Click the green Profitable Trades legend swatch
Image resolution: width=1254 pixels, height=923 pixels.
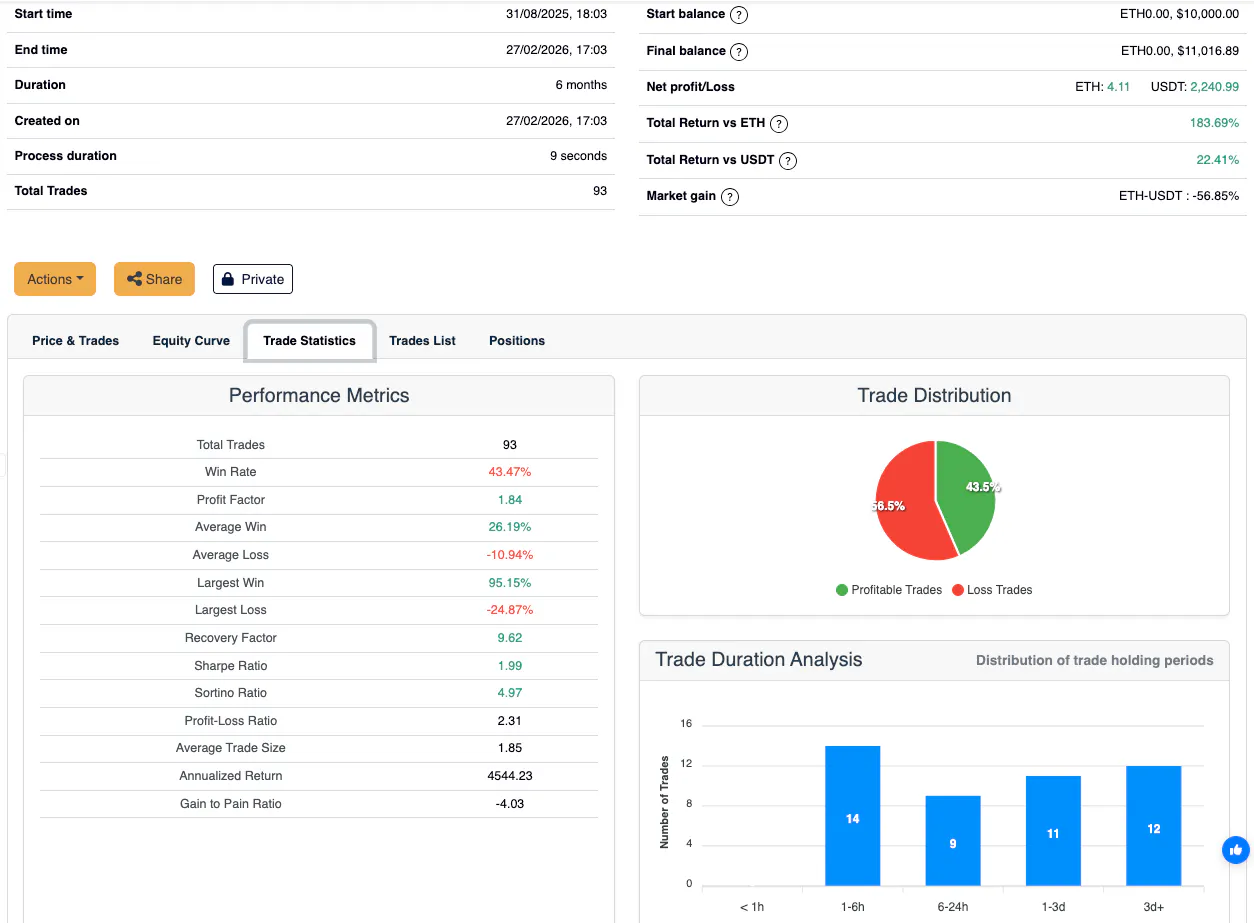pos(842,590)
